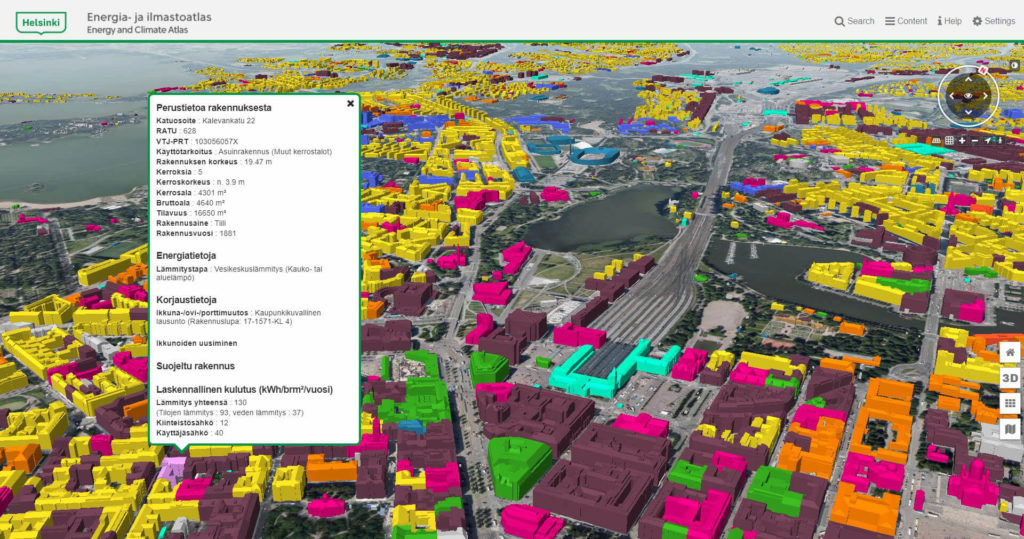Open the Content menu
The width and height of the screenshot is (1024, 539).
coord(906,21)
